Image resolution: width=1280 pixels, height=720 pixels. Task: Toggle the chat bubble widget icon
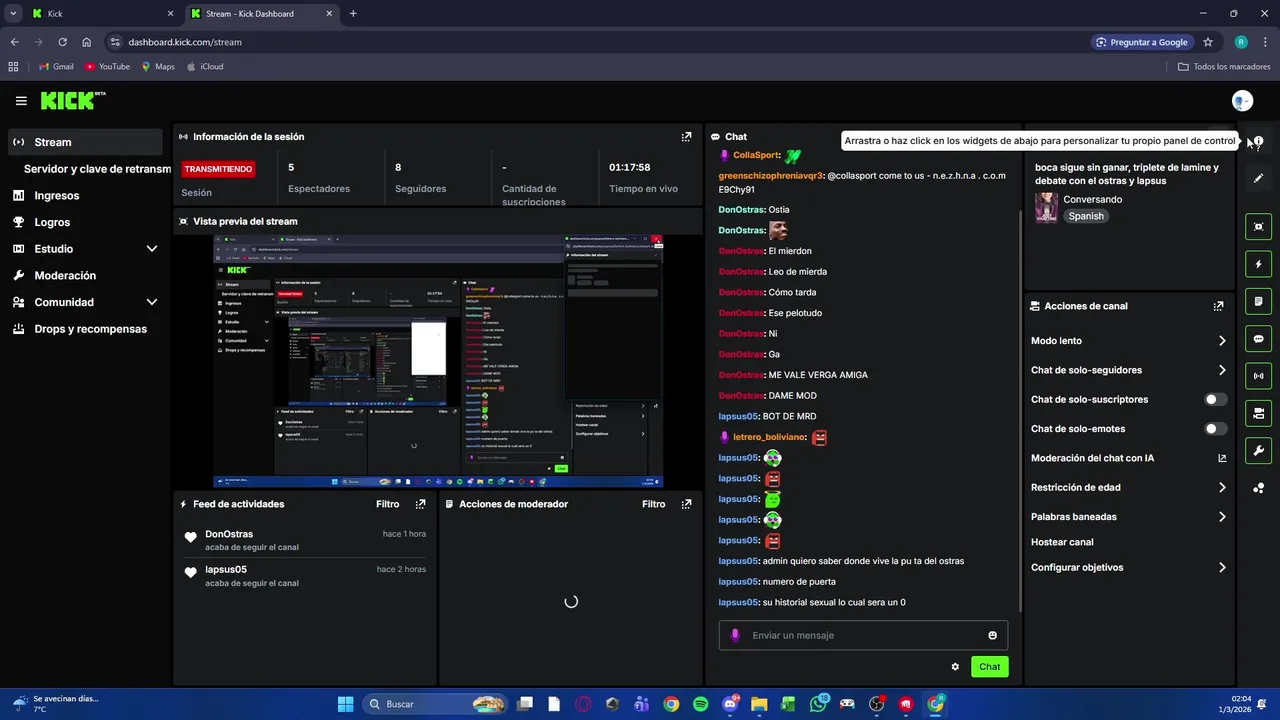pos(1259,339)
